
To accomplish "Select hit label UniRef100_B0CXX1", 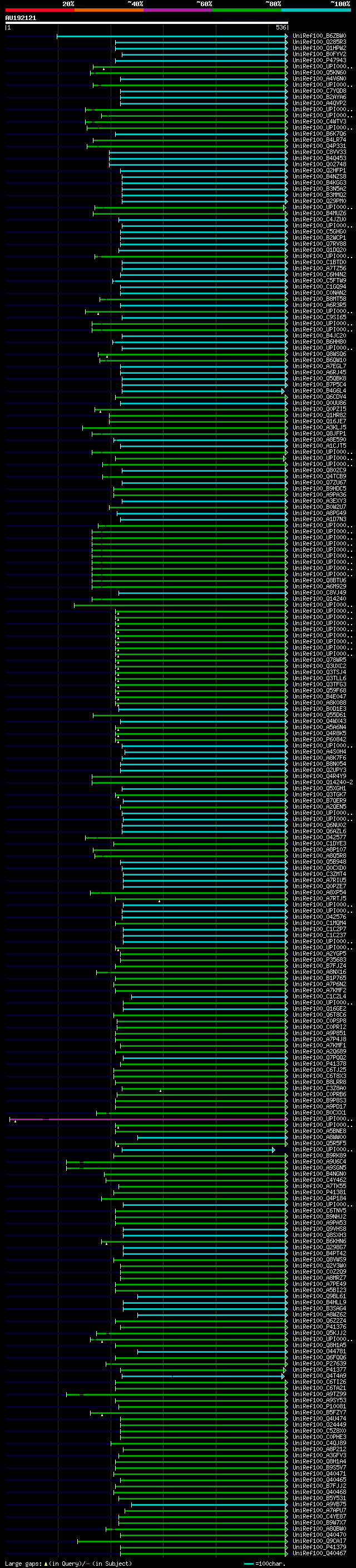I will [319, 1112].
